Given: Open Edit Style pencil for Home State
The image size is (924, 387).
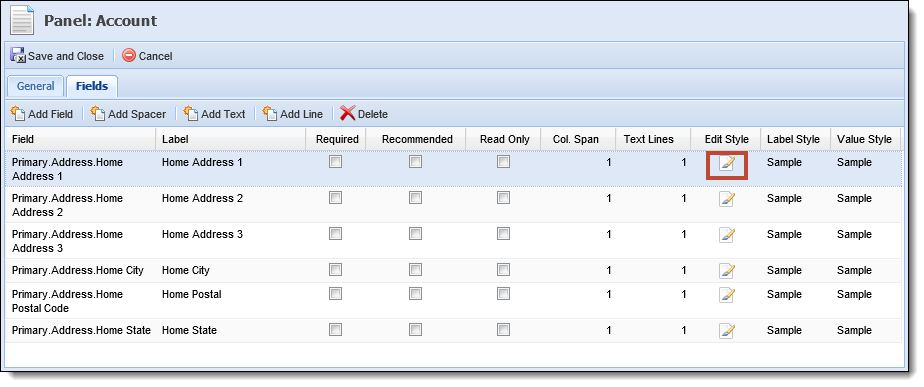Looking at the screenshot, I should (727, 331).
